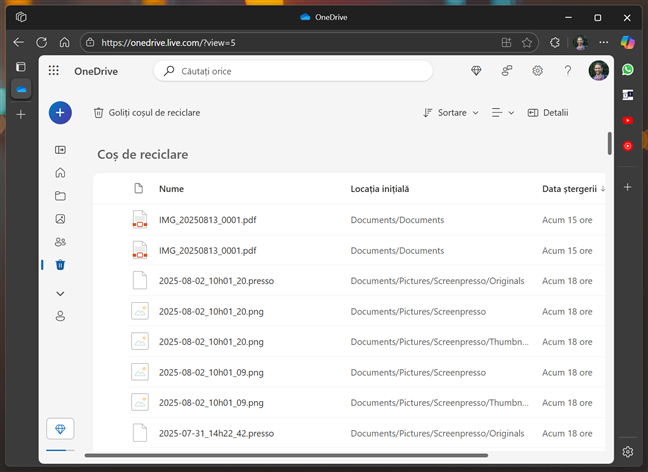The height and width of the screenshot is (472, 648).
Task: Click the storage usage bar at bottom left
Action: (x=60, y=450)
